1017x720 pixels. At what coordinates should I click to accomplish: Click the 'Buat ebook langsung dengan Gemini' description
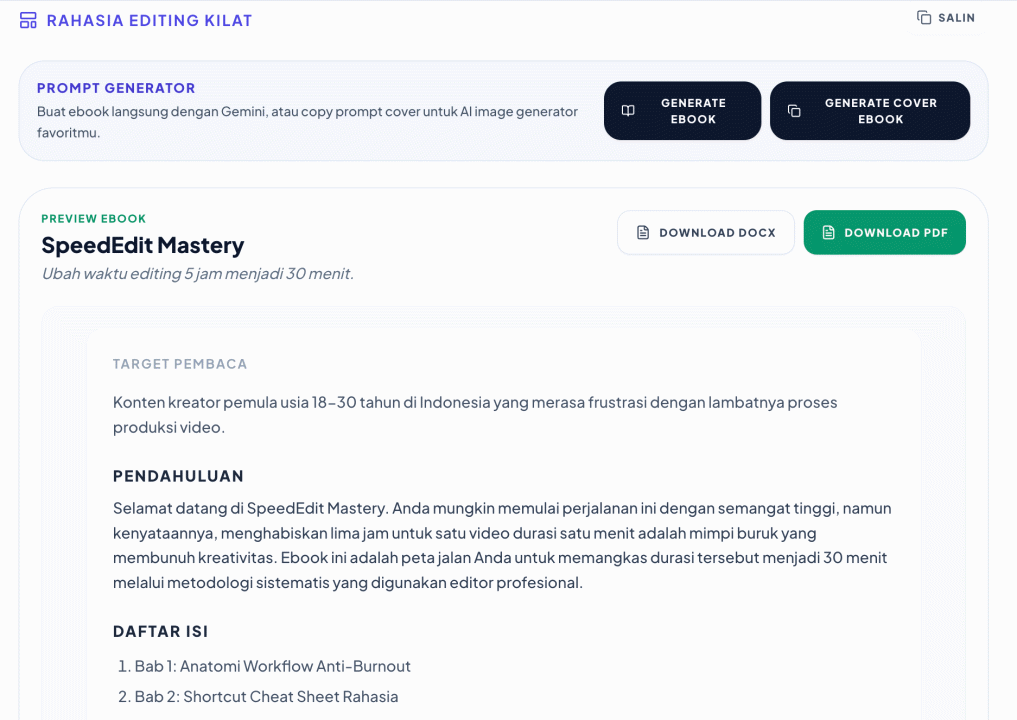[x=307, y=122]
